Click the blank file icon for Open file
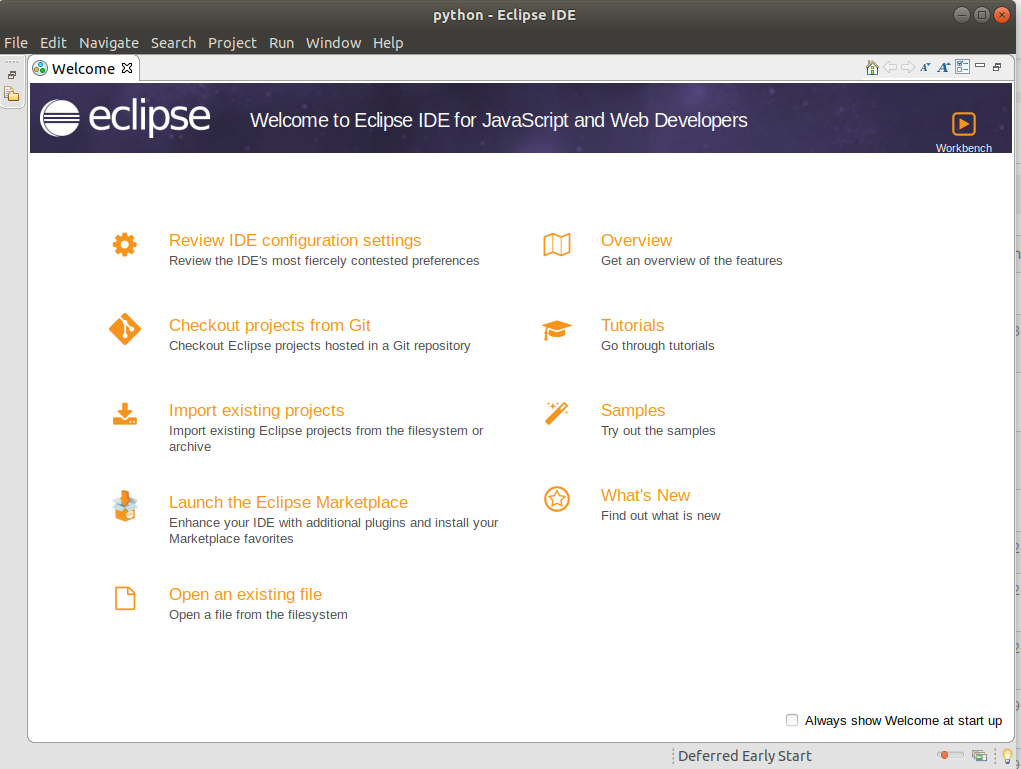The image size is (1021, 769). tap(125, 598)
